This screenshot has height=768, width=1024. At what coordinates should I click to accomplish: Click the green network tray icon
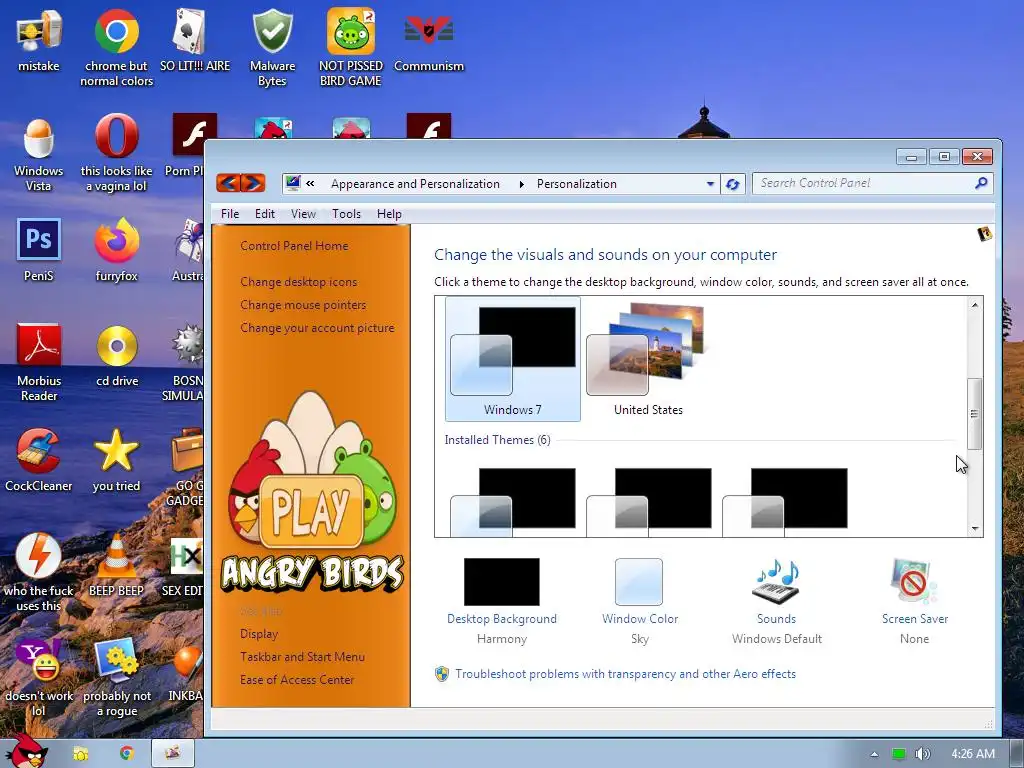coord(899,754)
